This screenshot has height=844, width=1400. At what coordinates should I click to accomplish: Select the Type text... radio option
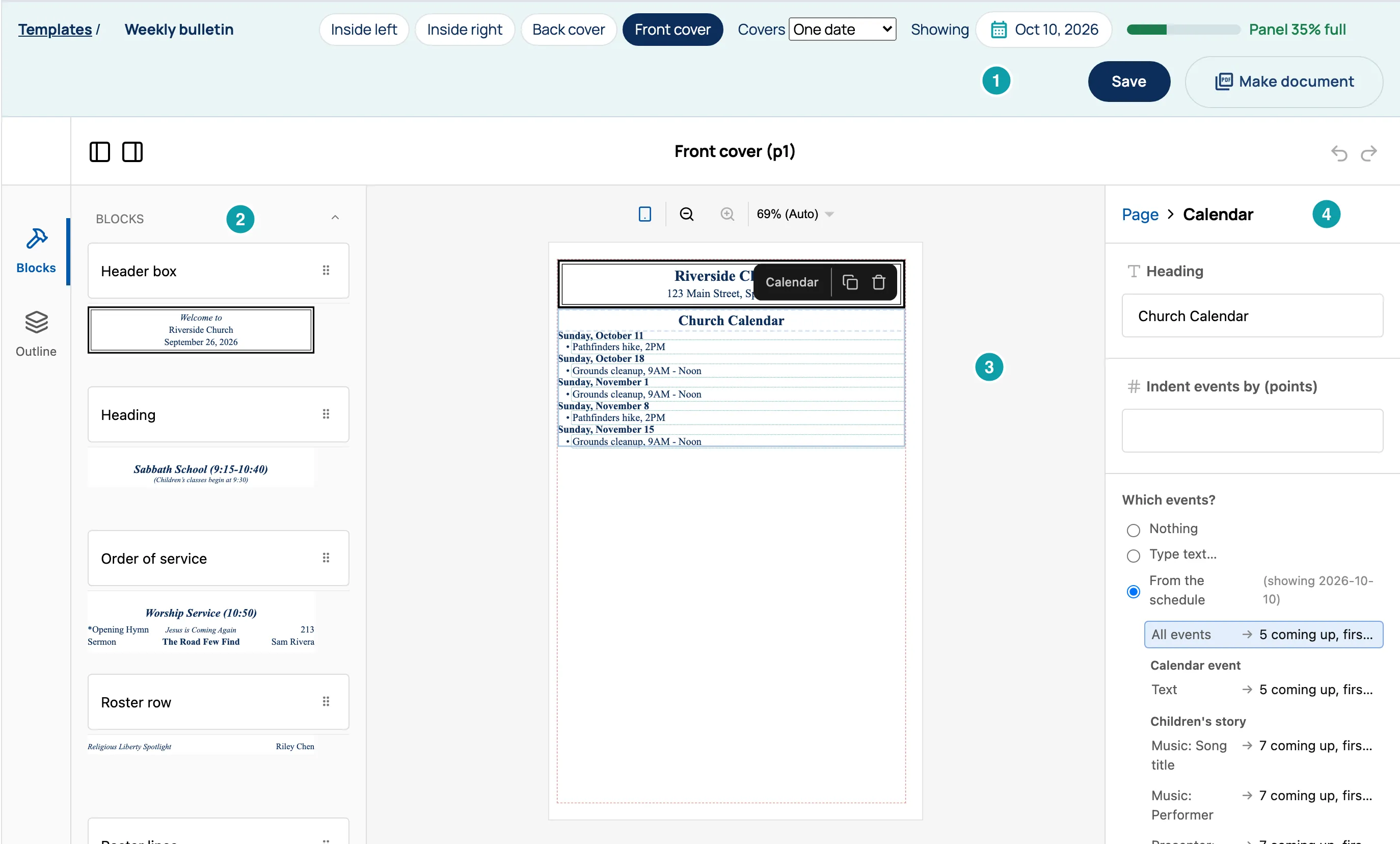click(1134, 556)
